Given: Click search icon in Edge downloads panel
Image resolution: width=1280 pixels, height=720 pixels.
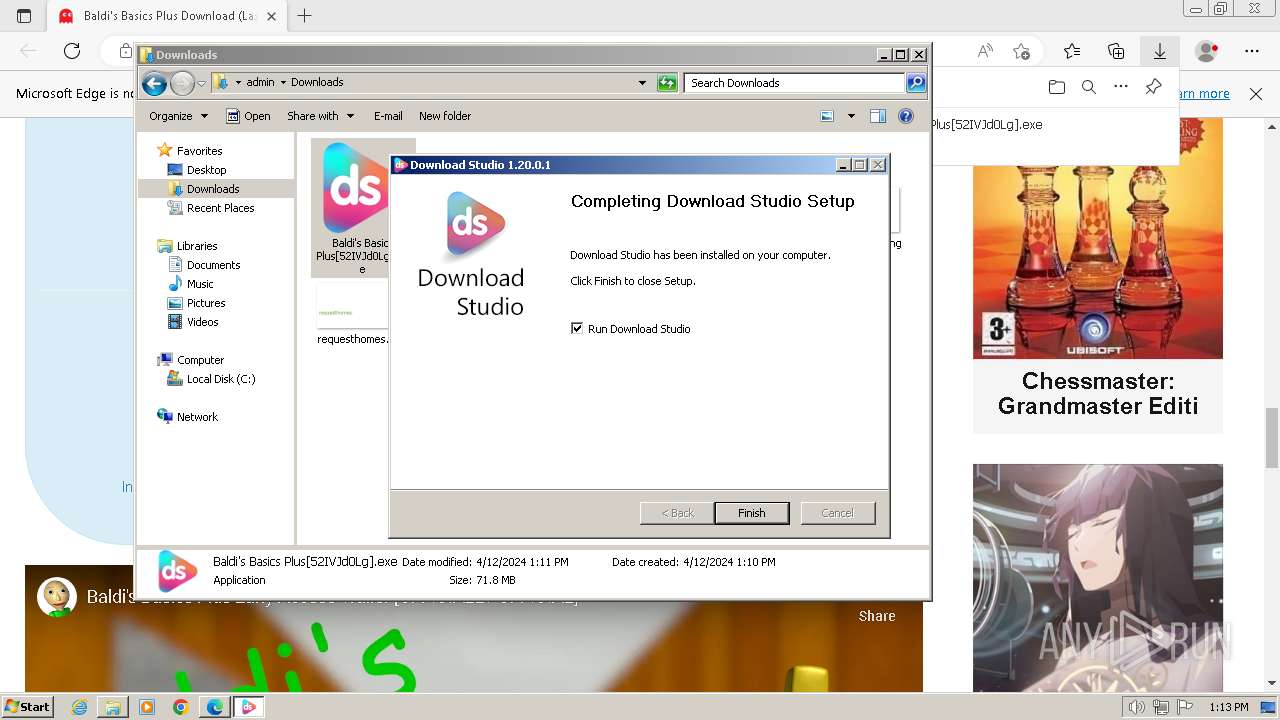Looking at the screenshot, I should point(1089,87).
